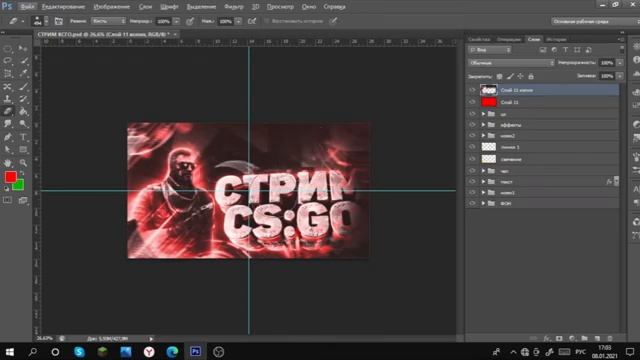Select the Dodge tool
This screenshot has height=360, width=640.
(23, 124)
